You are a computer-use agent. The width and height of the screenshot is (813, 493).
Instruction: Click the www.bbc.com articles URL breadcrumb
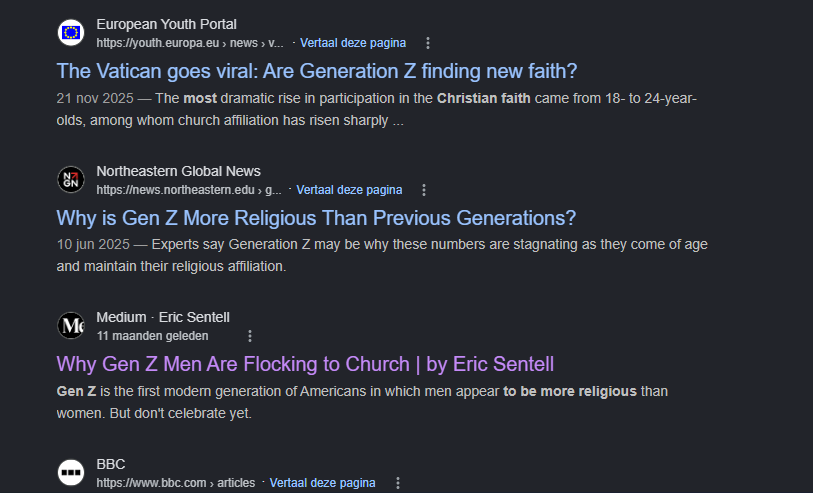176,483
